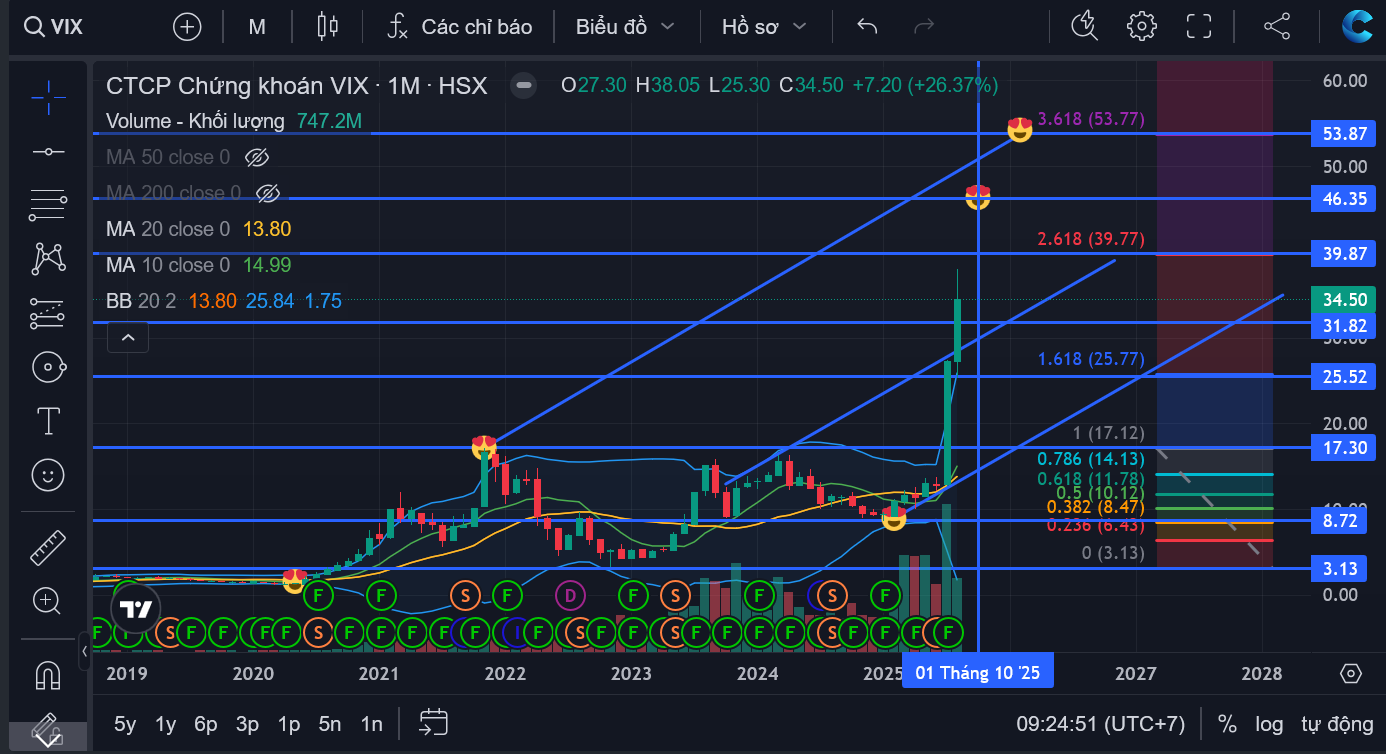Image resolution: width=1386 pixels, height=754 pixels.
Task: Open the candlestick chart style picker
Action: pos(327,27)
